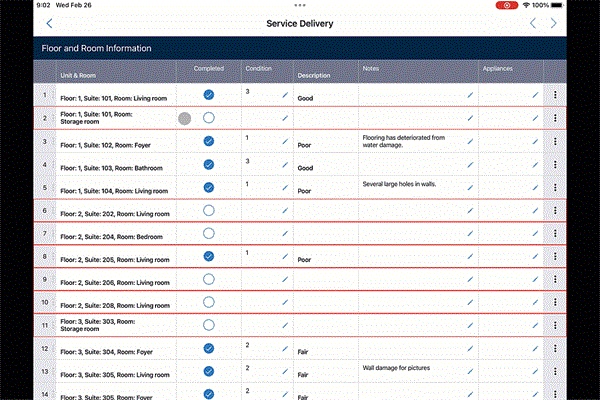The height and width of the screenshot is (400, 600).
Task: Edit appliances for Suite 304 Foyer
Action: pos(535,349)
